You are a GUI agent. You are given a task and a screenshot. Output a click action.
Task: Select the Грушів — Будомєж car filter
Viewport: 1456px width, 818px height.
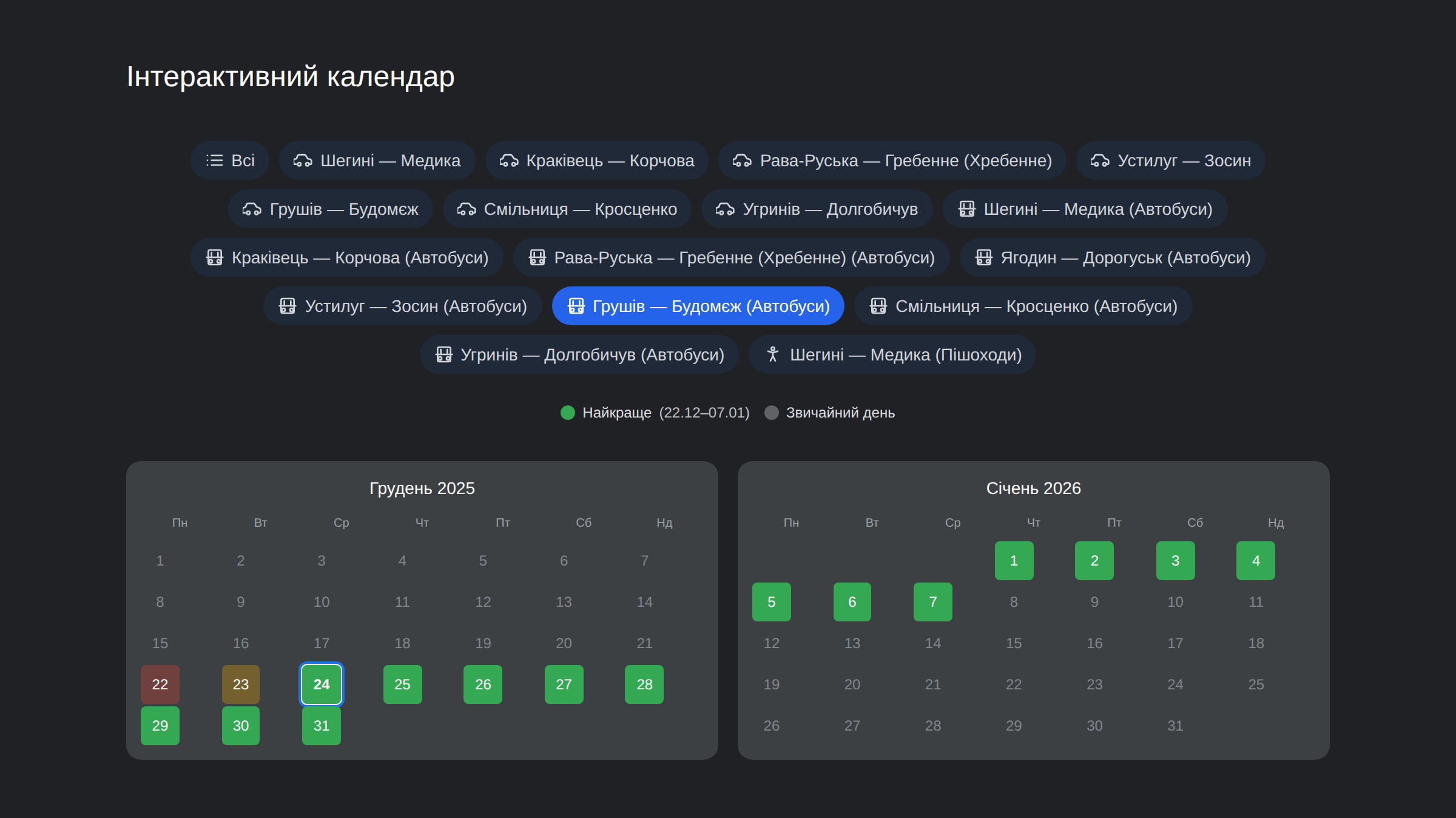coord(331,209)
